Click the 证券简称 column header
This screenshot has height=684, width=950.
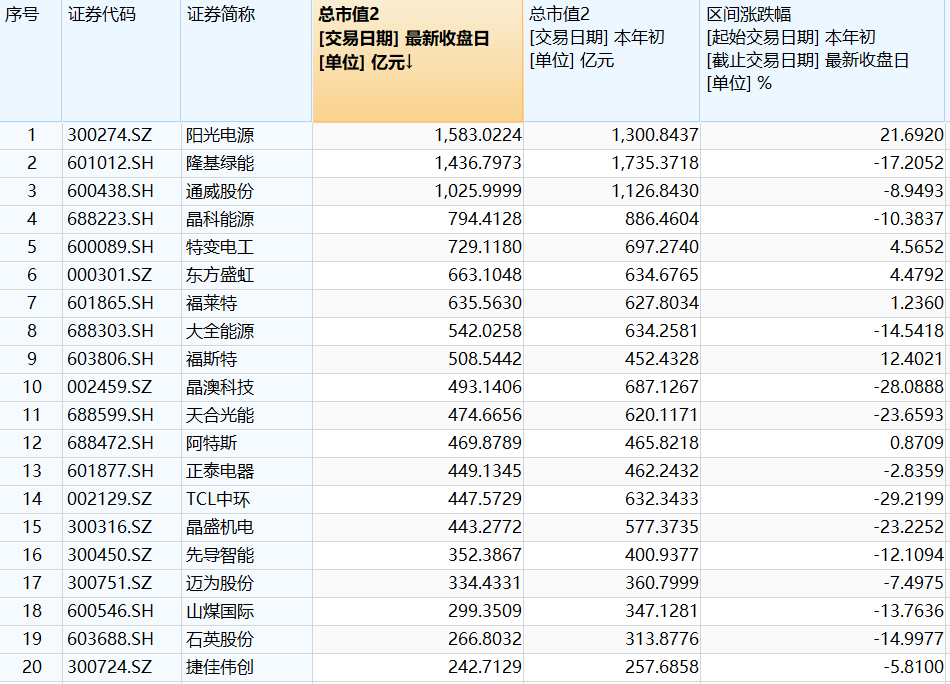[x=220, y=15]
